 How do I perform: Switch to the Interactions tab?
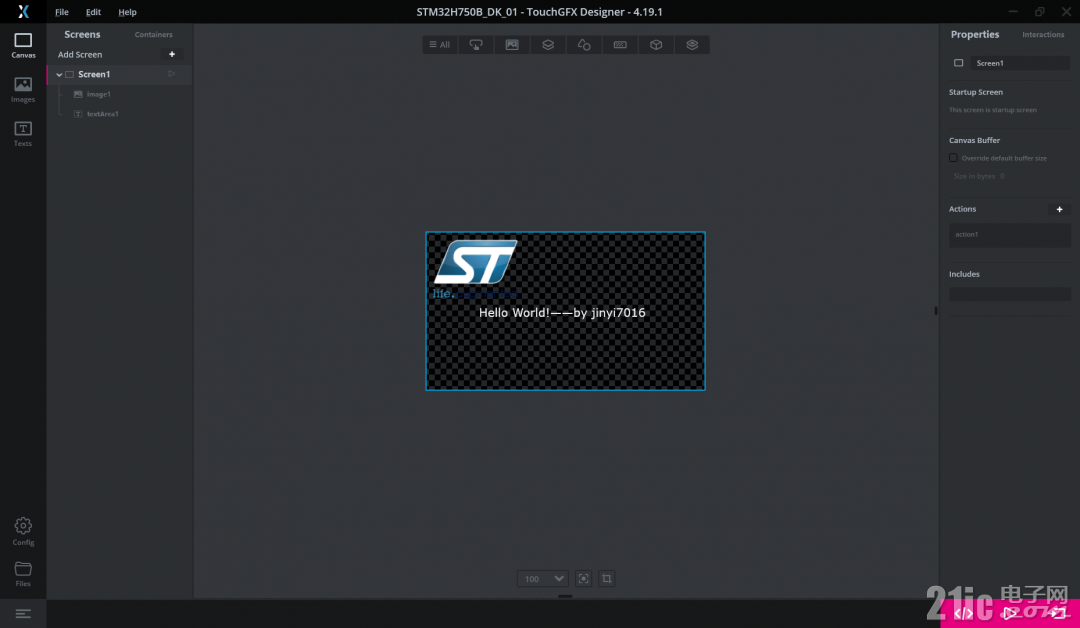coord(1043,34)
